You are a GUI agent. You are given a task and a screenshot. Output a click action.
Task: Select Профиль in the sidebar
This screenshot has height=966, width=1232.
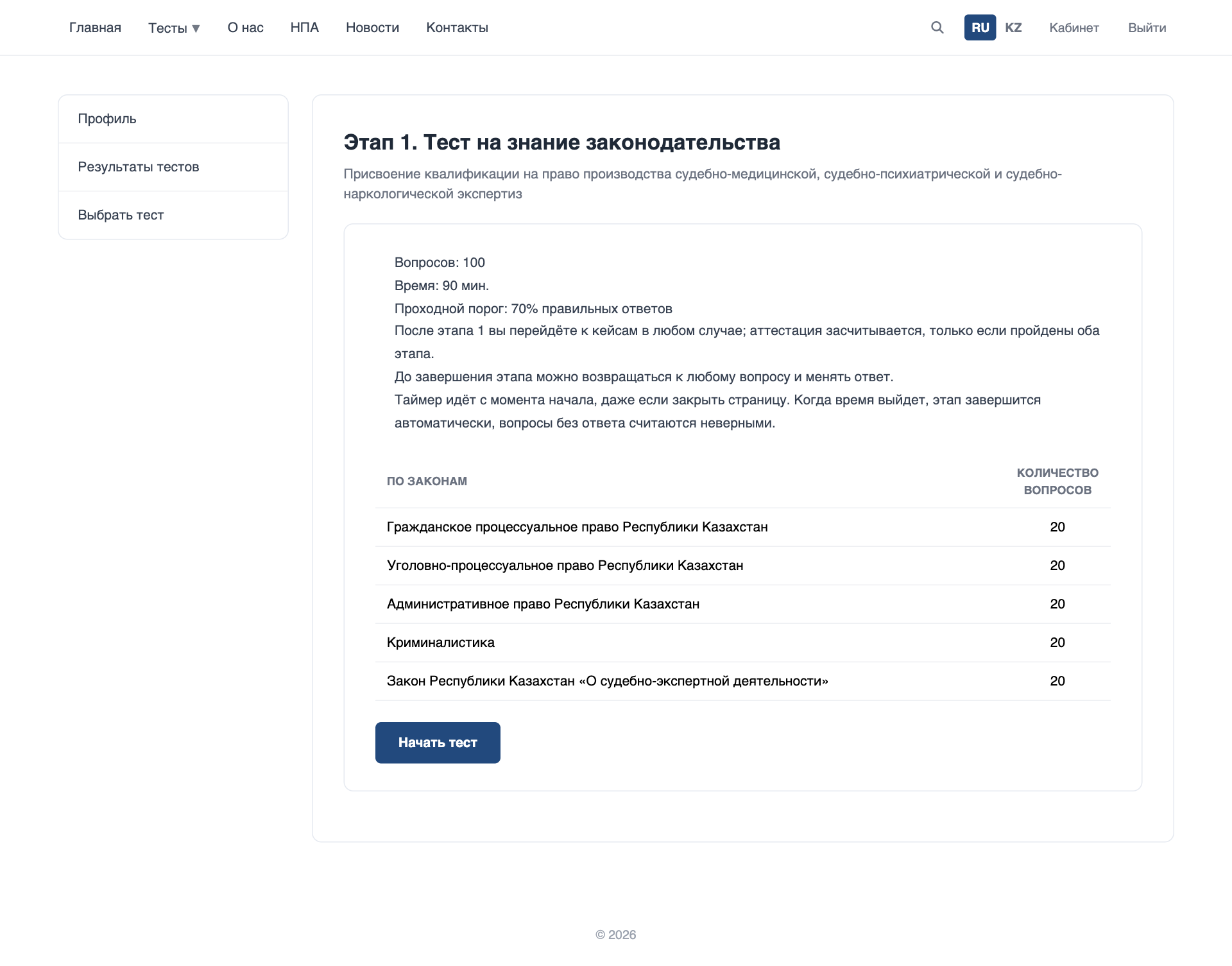click(x=173, y=119)
